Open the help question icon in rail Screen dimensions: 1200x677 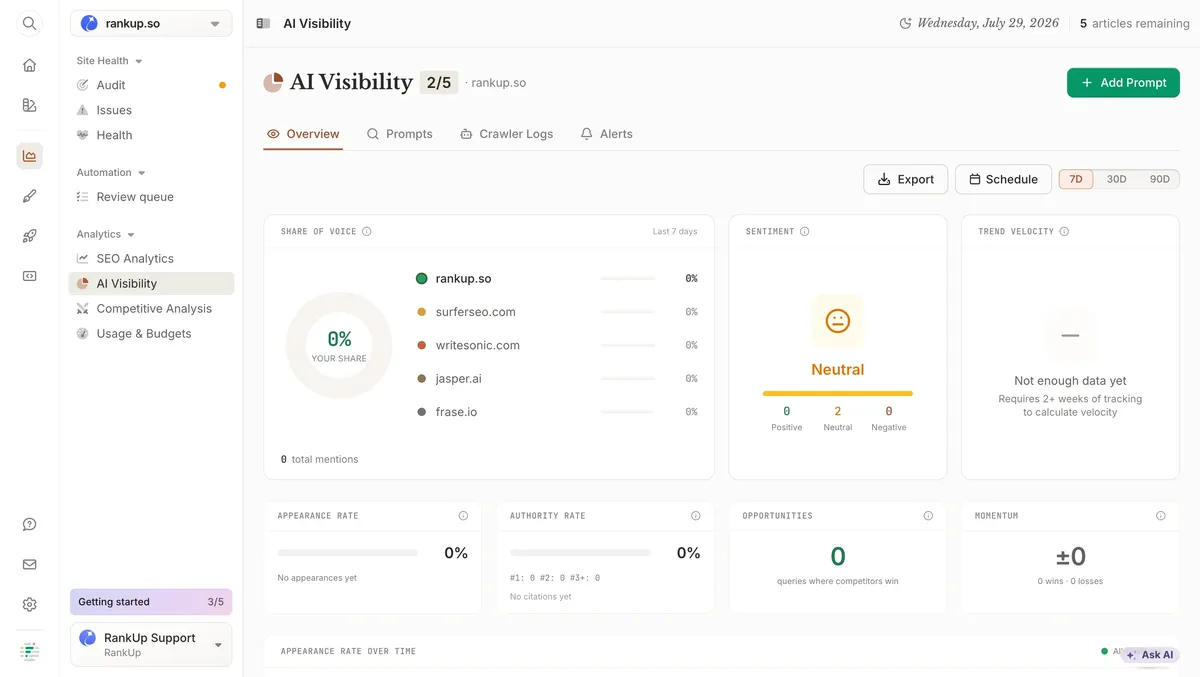[x=29, y=524]
